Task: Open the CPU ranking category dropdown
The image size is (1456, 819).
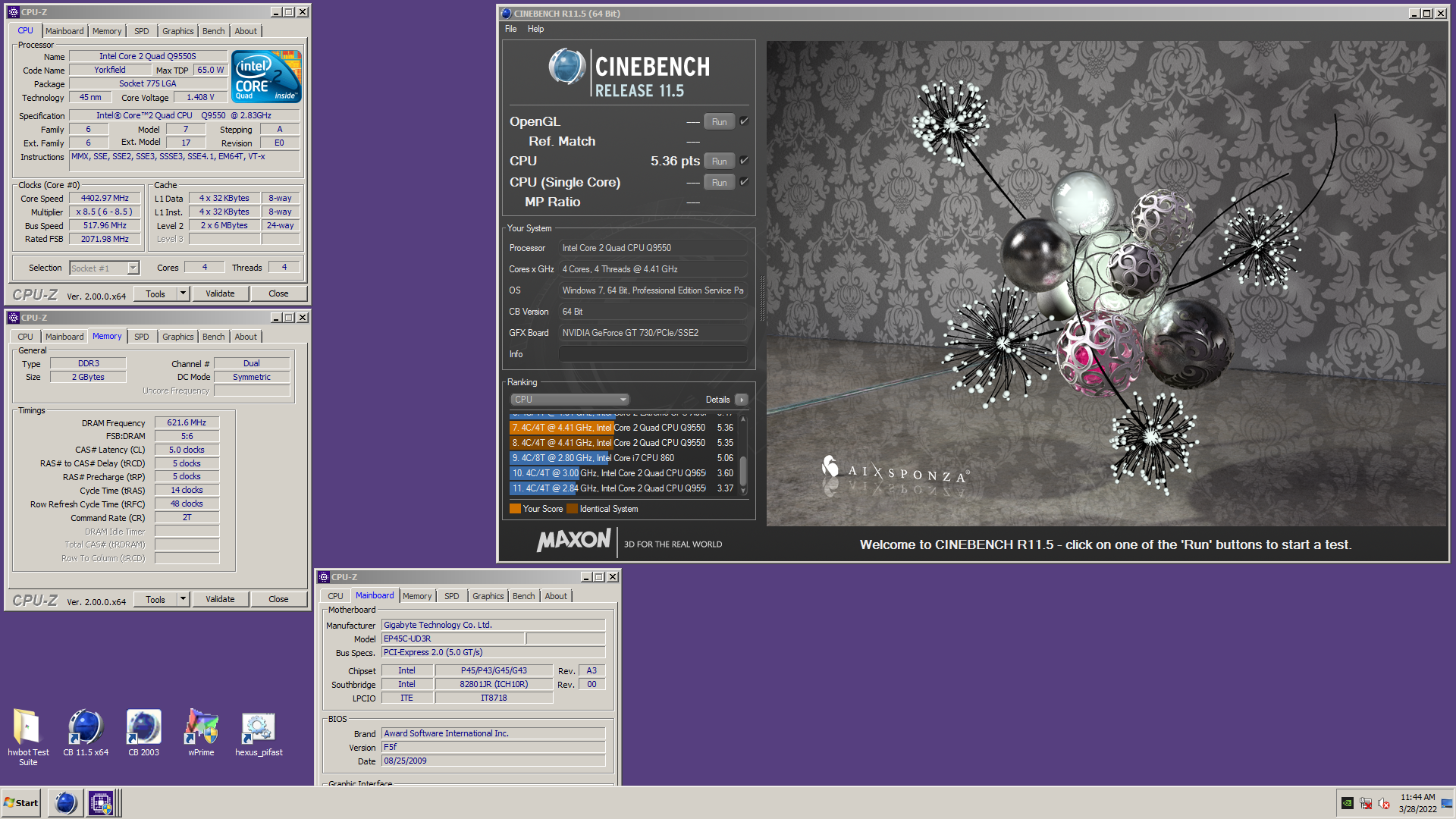Action: tap(570, 400)
